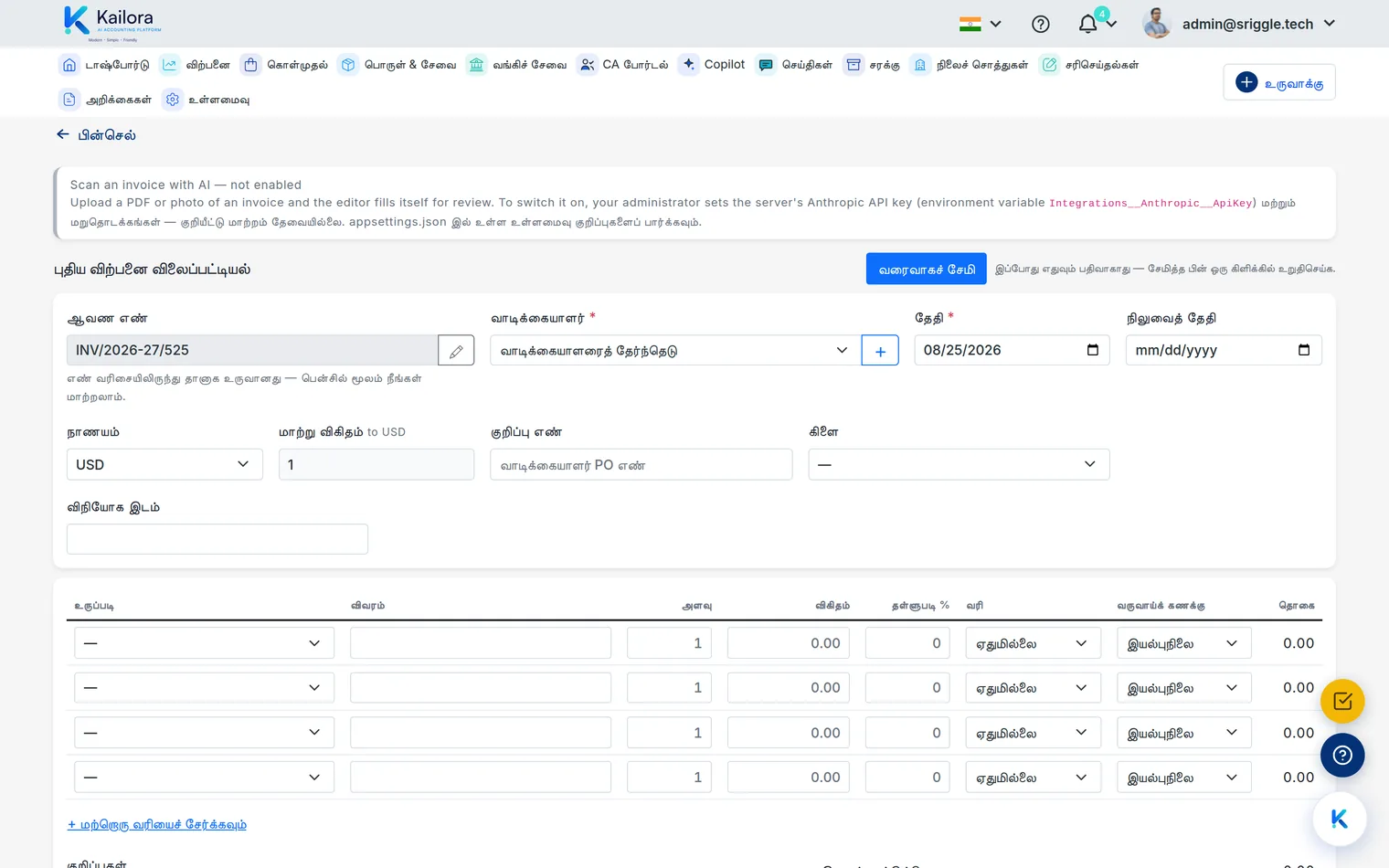Open the India flag language selector
Screen dimensions: 1389x868
click(981, 25)
